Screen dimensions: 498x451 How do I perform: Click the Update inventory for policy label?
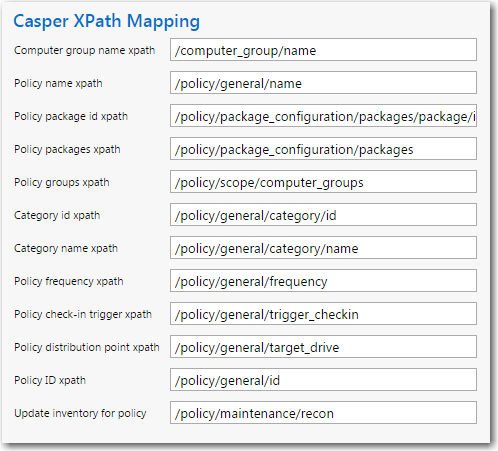coord(80,413)
